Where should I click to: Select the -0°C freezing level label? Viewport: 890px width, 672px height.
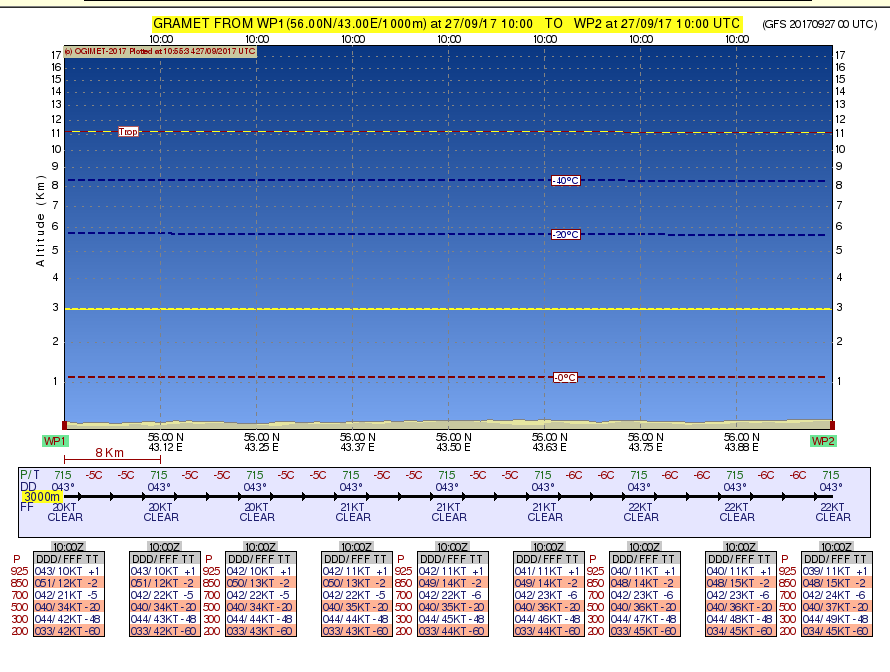(565, 377)
